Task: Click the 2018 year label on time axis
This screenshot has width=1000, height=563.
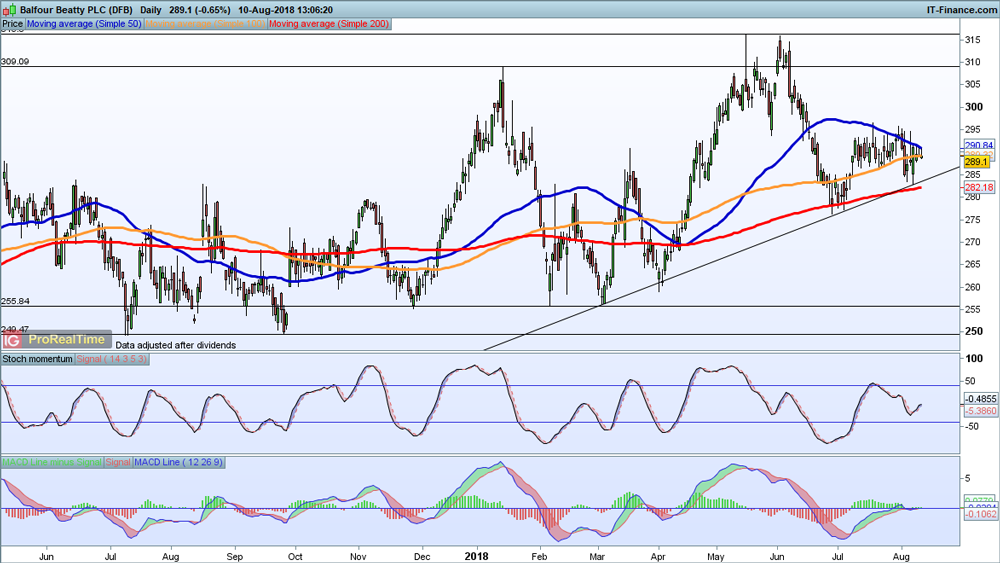Action: point(476,556)
